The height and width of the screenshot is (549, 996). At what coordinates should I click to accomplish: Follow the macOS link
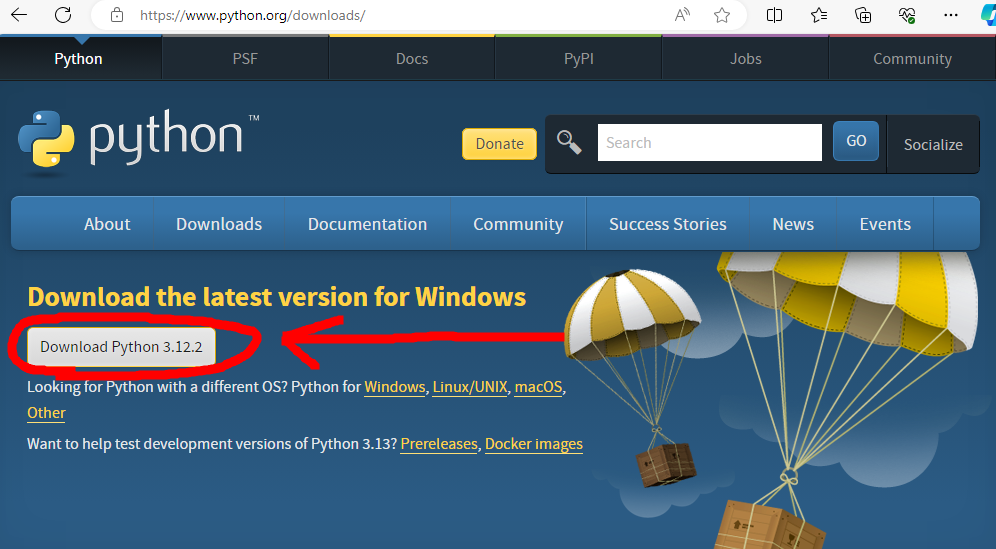(x=539, y=387)
